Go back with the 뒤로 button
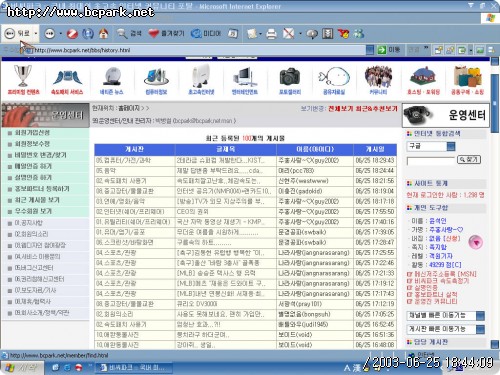Screen dimensions: 500x375 17,33
